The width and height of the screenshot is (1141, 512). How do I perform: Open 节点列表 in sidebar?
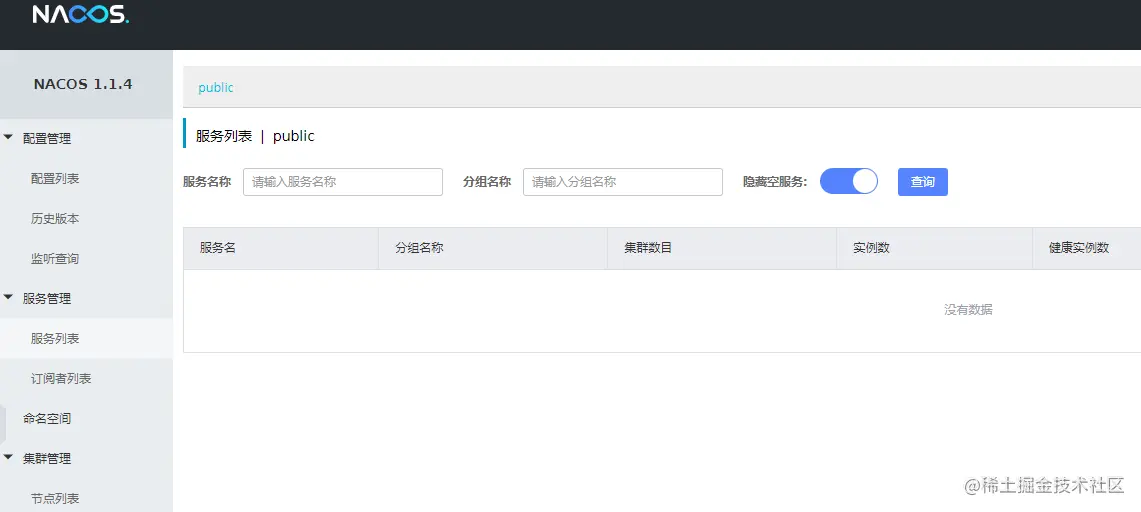[55, 498]
